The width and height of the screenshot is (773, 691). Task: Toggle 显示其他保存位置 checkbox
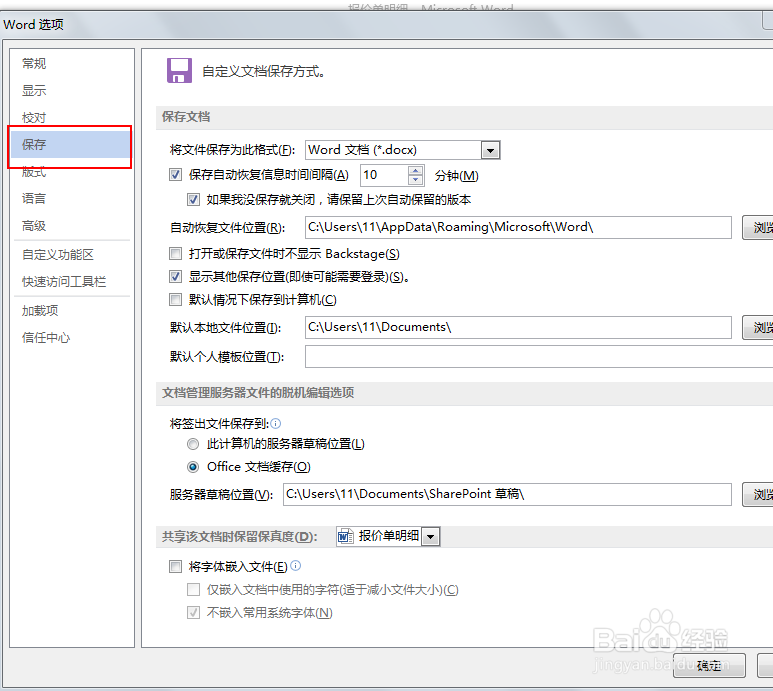175,276
